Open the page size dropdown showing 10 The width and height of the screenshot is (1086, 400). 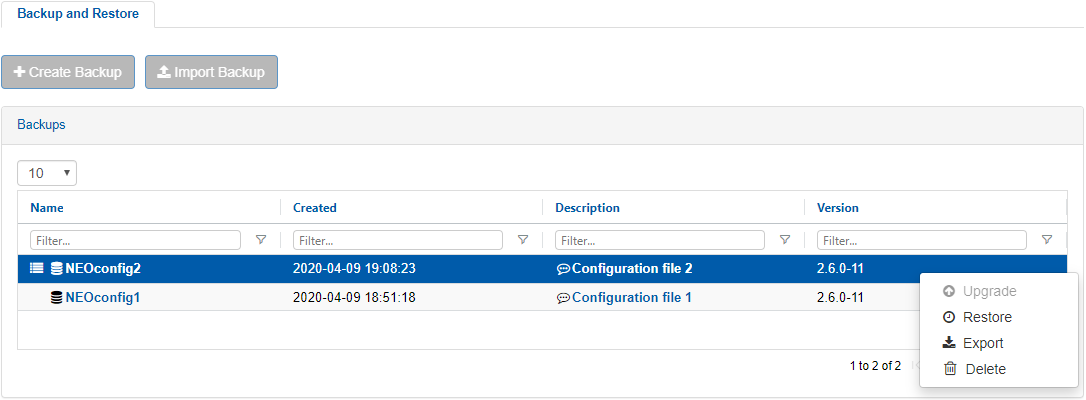coord(47,173)
